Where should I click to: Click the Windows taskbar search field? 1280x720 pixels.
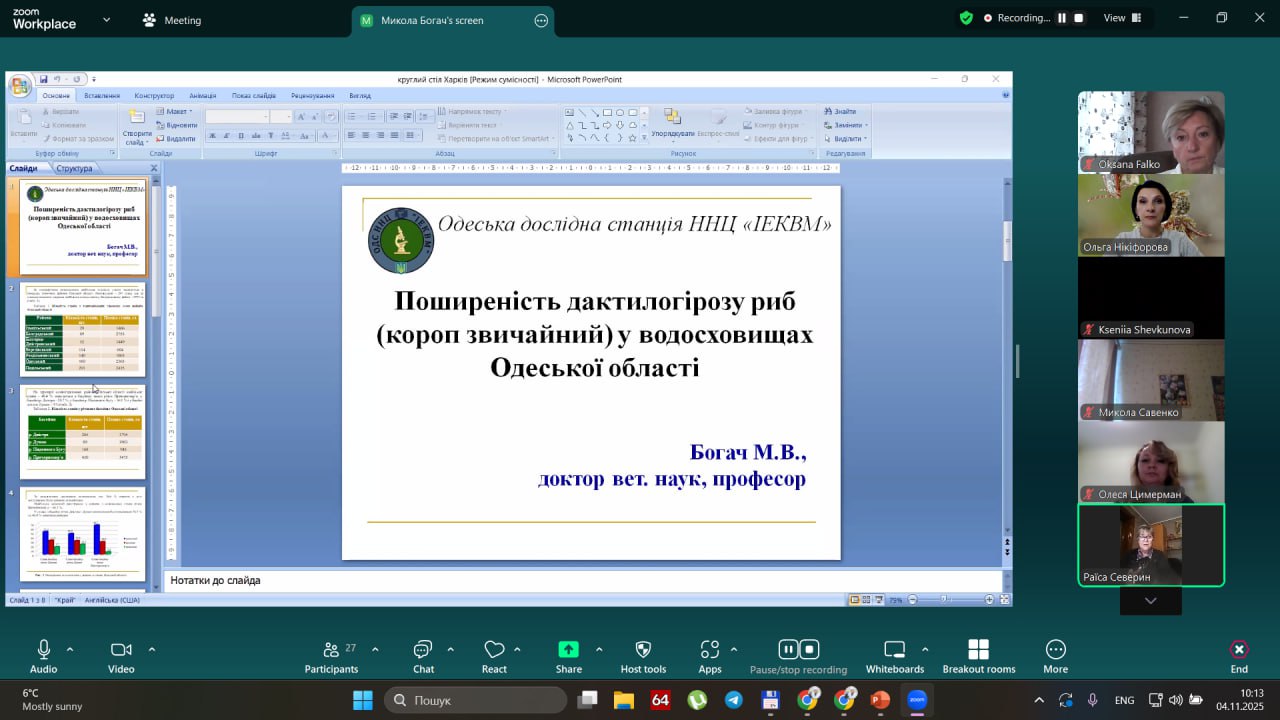475,700
